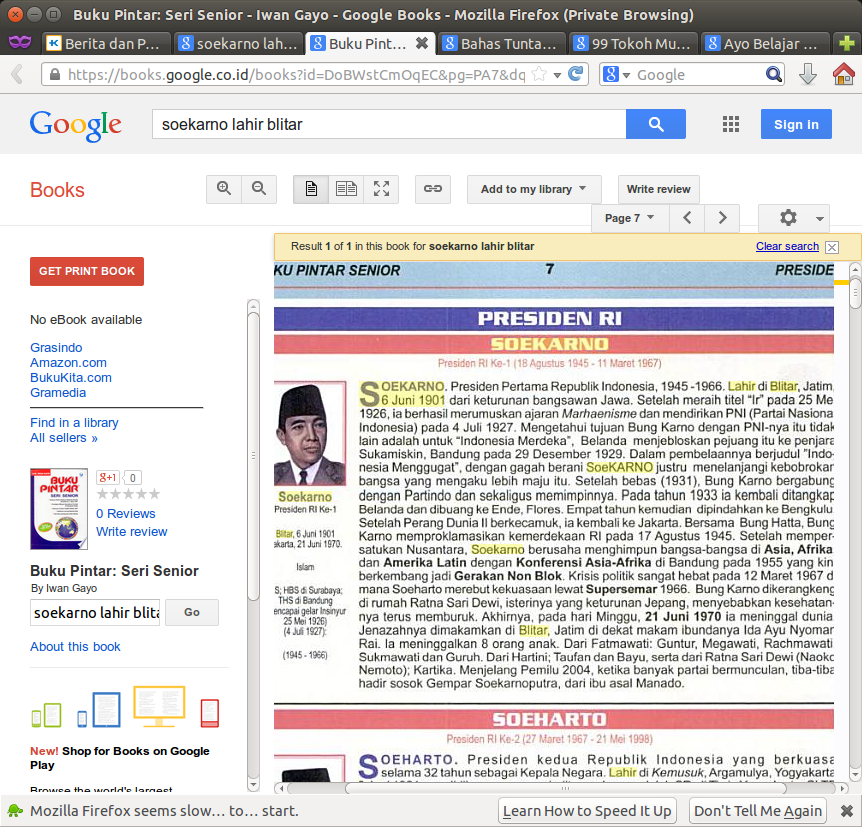862x827 pixels.
Task: Open the 0 Reviews link
Action: [125, 514]
